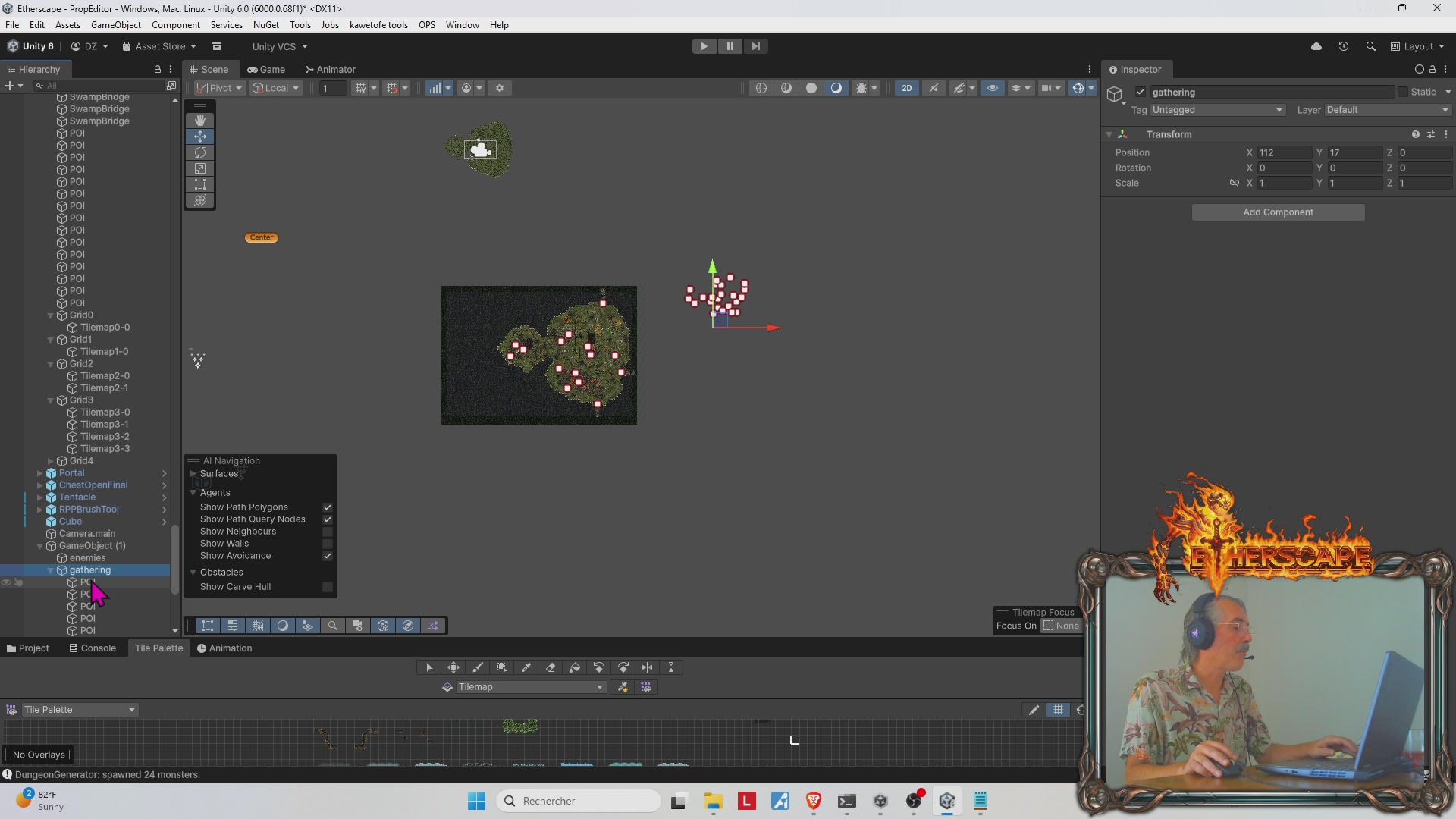Pick the tile palette Eraser tool
Image resolution: width=1456 pixels, height=819 pixels.
551,667
